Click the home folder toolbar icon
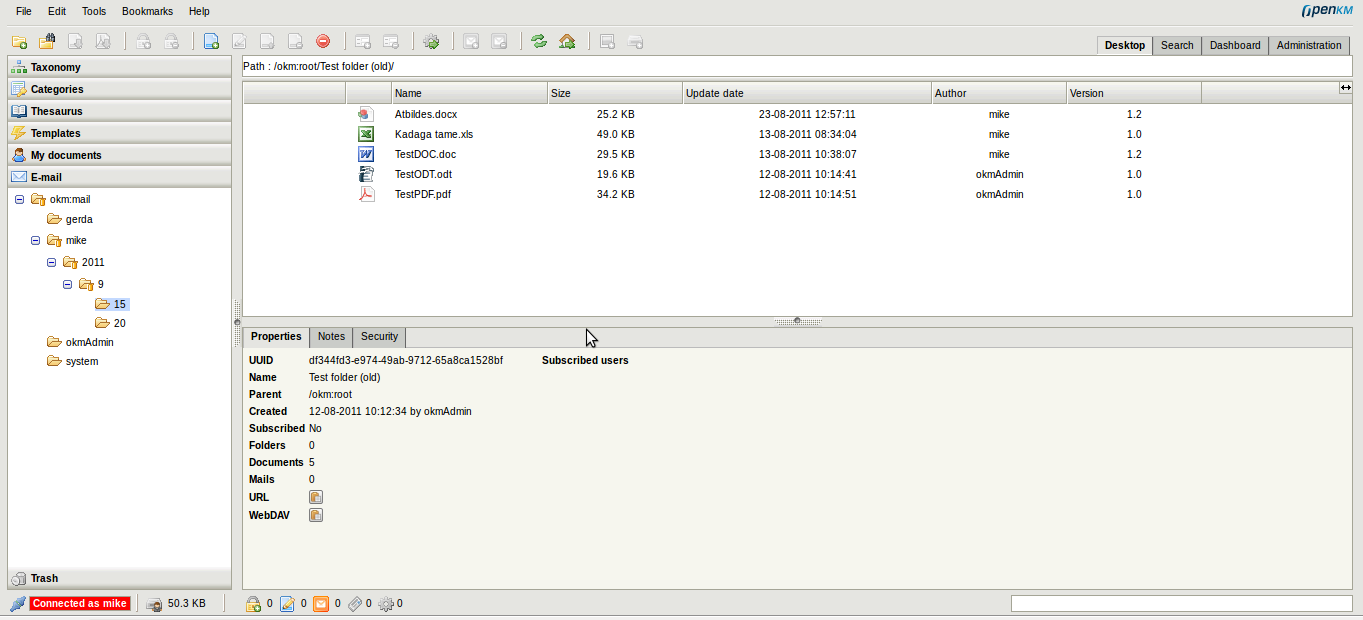 [567, 42]
